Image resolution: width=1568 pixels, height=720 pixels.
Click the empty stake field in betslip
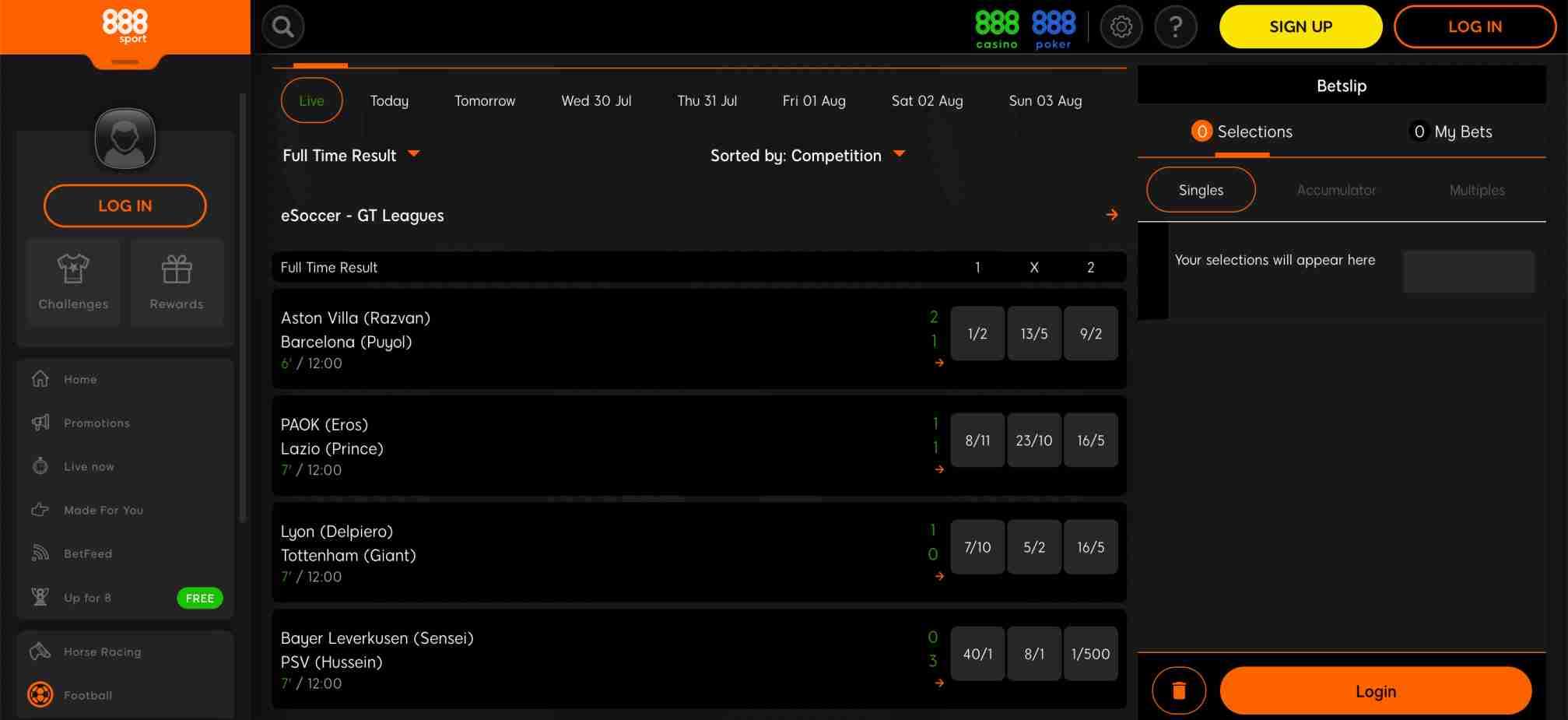coord(1468,271)
